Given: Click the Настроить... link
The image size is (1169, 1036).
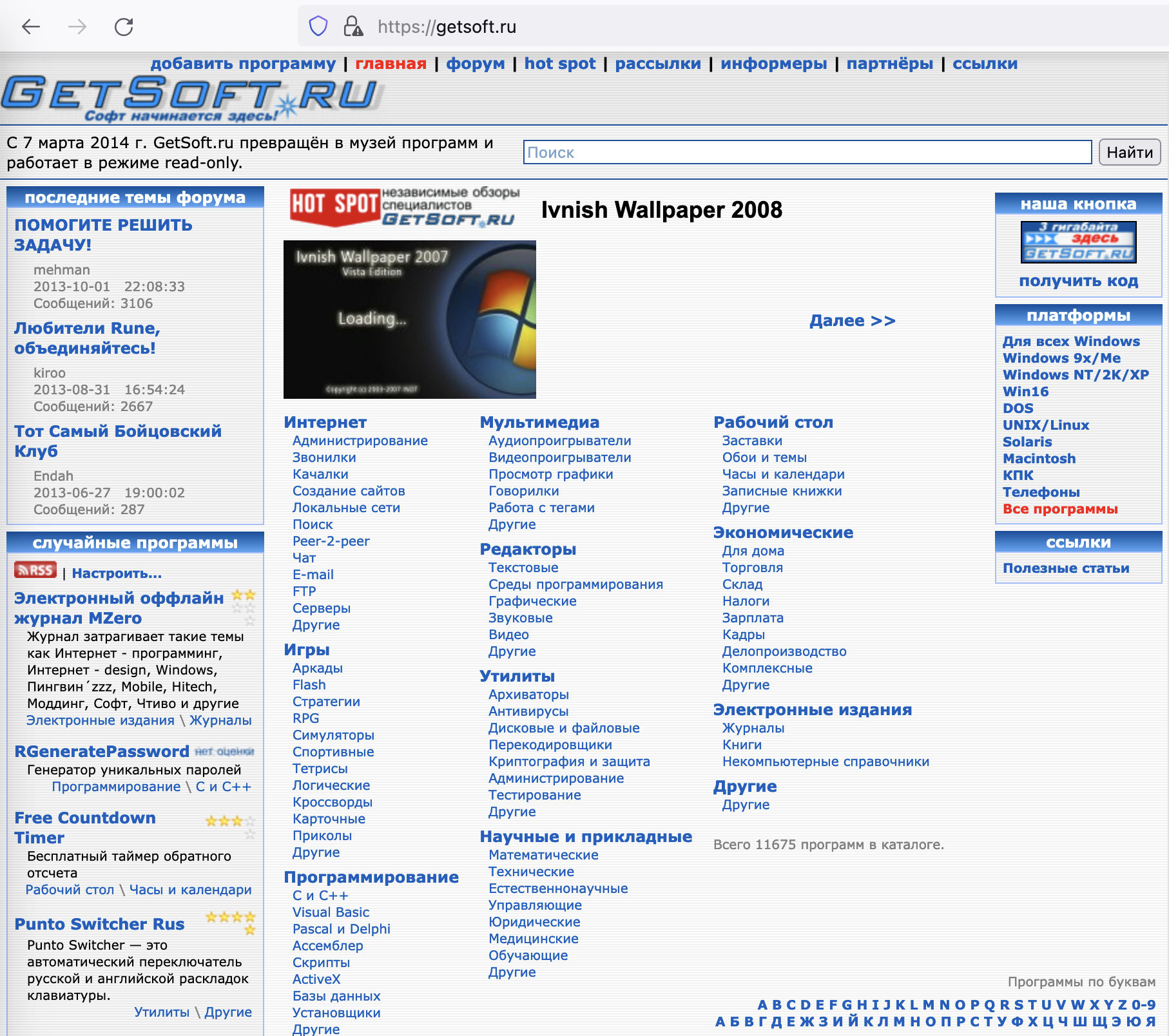Looking at the screenshot, I should pos(117,573).
